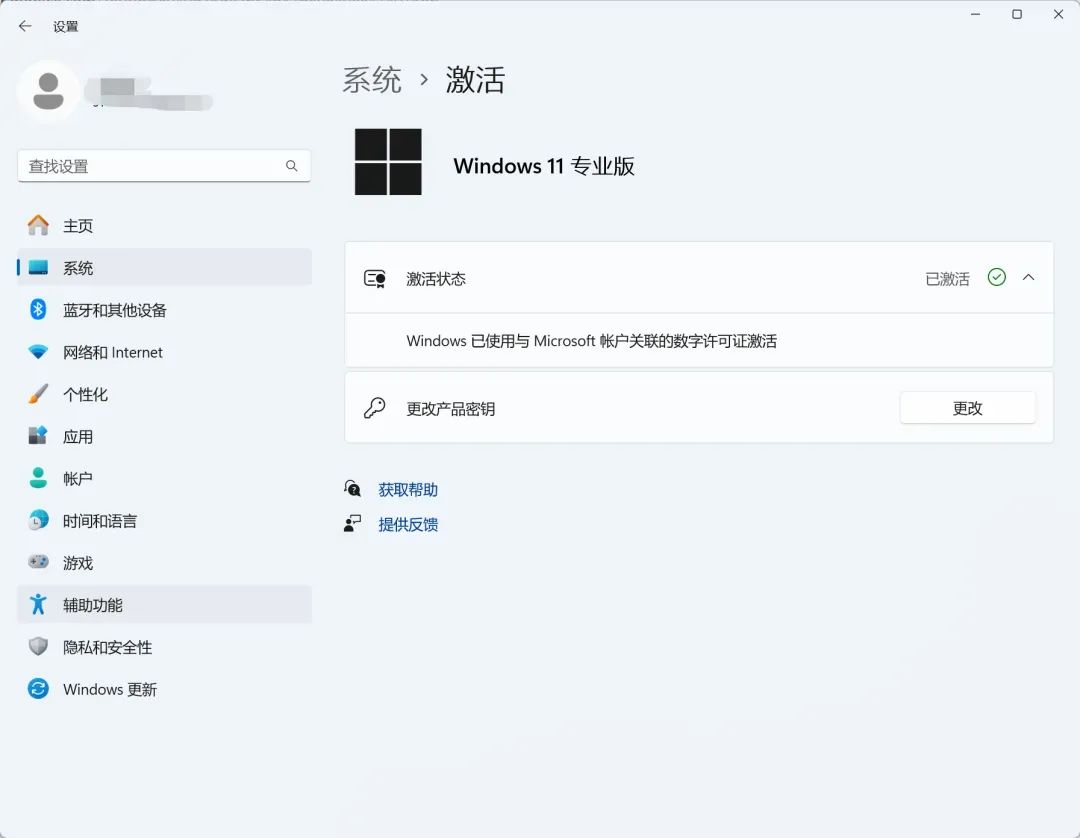Click the 更改产品密钥 label
Screen dimensions: 1080x838
(450, 409)
